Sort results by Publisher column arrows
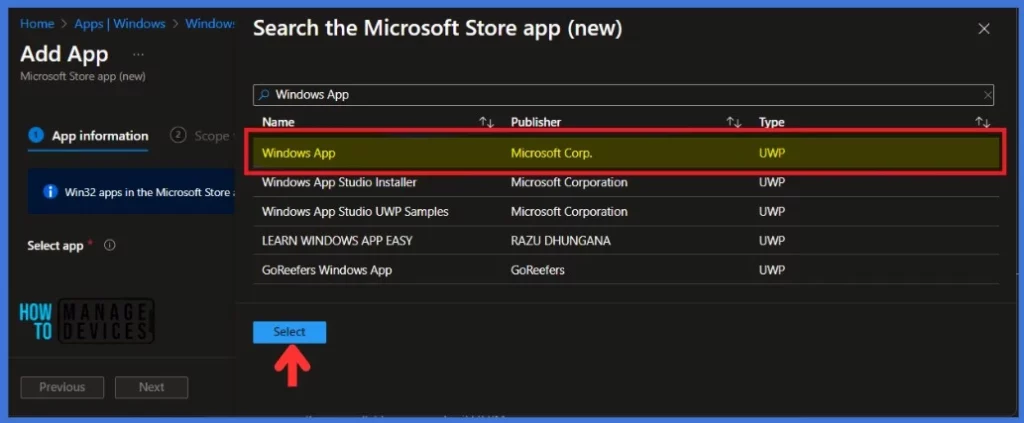 click(734, 122)
